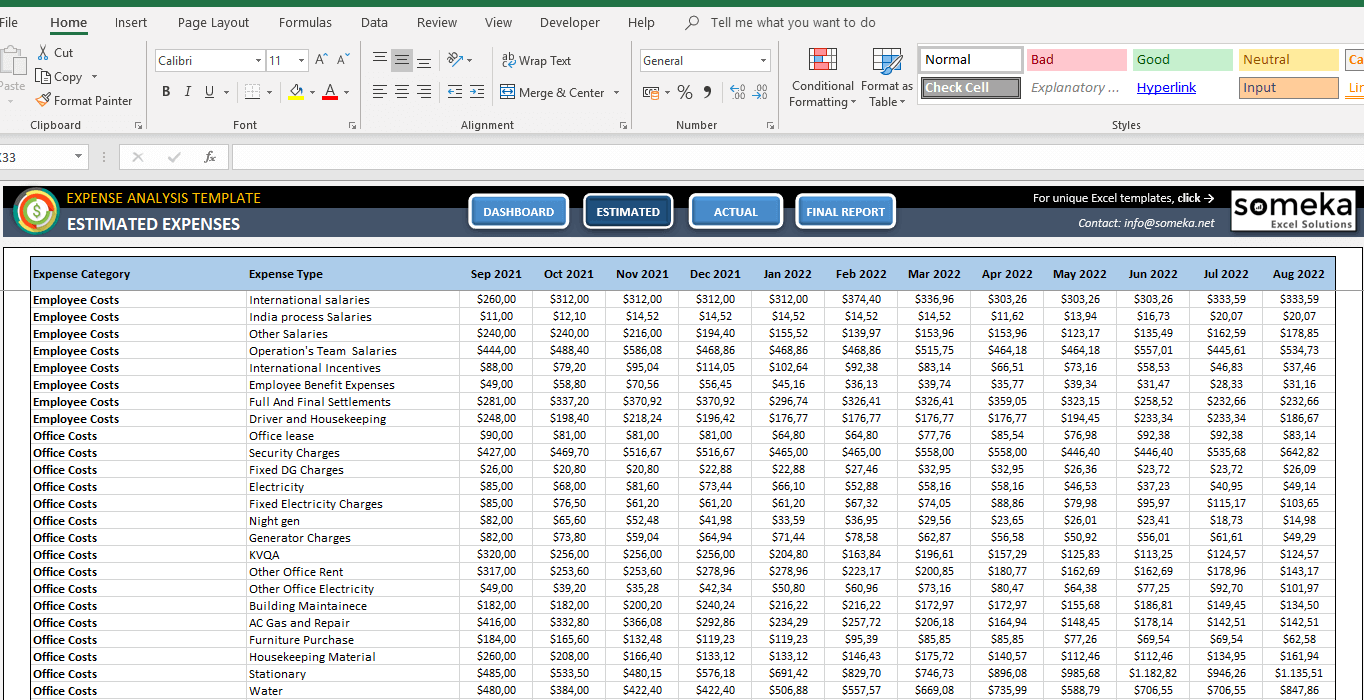
Task: Click Increase Font Size icon
Action: coord(321,60)
